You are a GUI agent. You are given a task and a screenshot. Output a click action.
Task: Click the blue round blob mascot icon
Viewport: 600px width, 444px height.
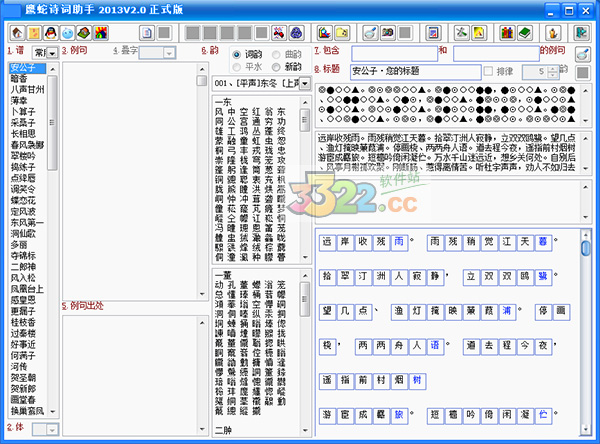(68, 33)
